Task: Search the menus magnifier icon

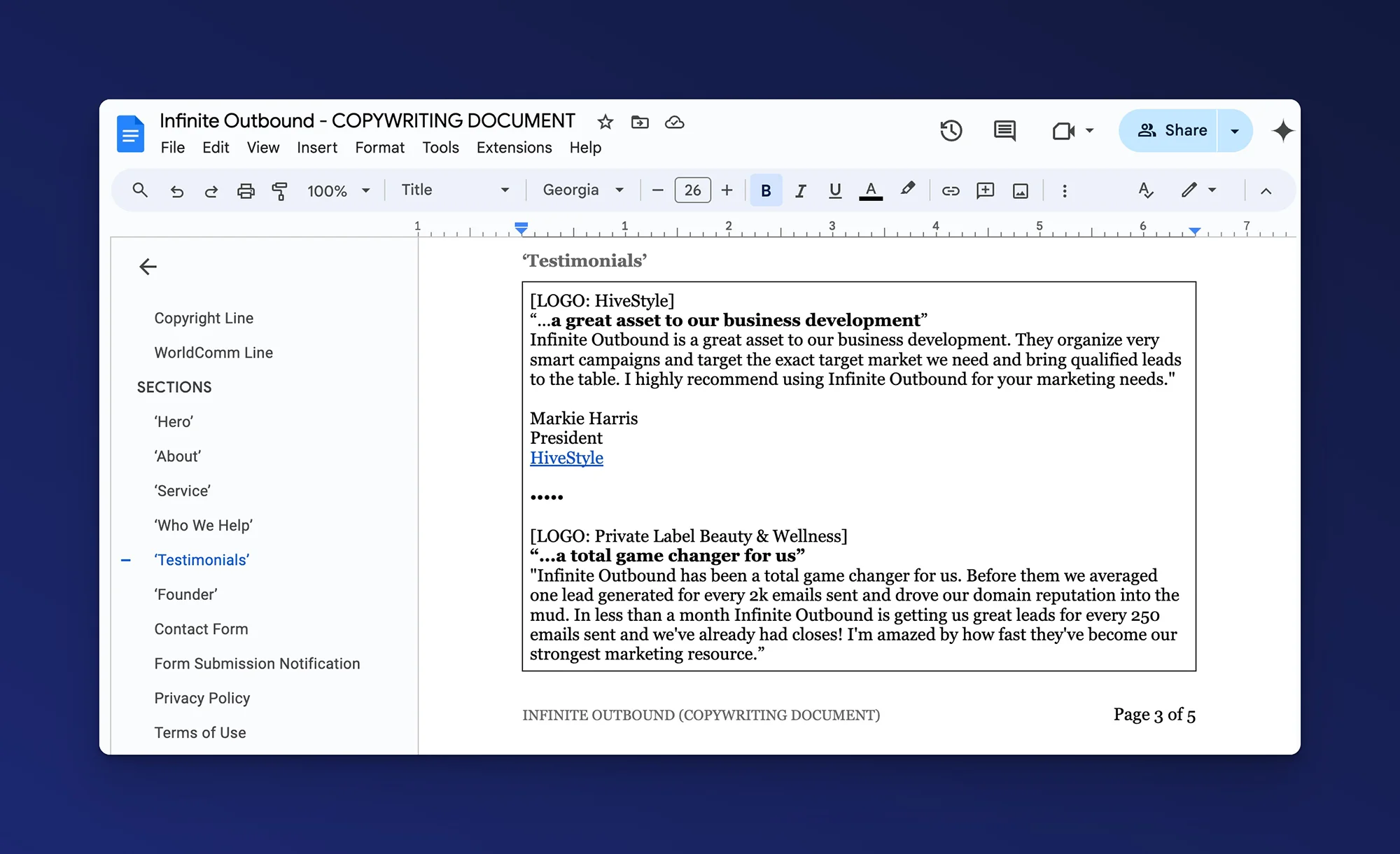Action: [140, 190]
